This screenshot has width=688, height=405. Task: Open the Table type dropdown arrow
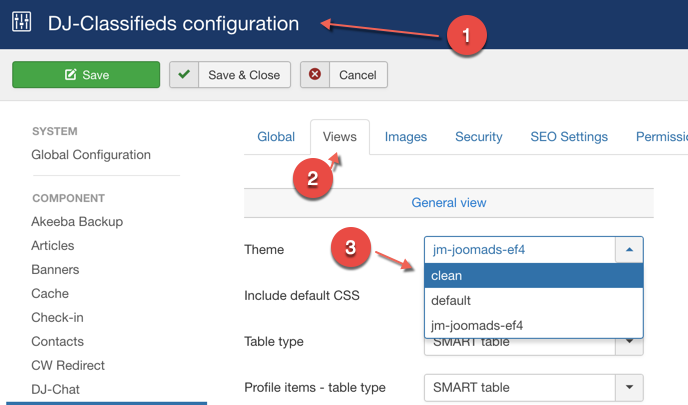pyautogui.click(x=629, y=342)
